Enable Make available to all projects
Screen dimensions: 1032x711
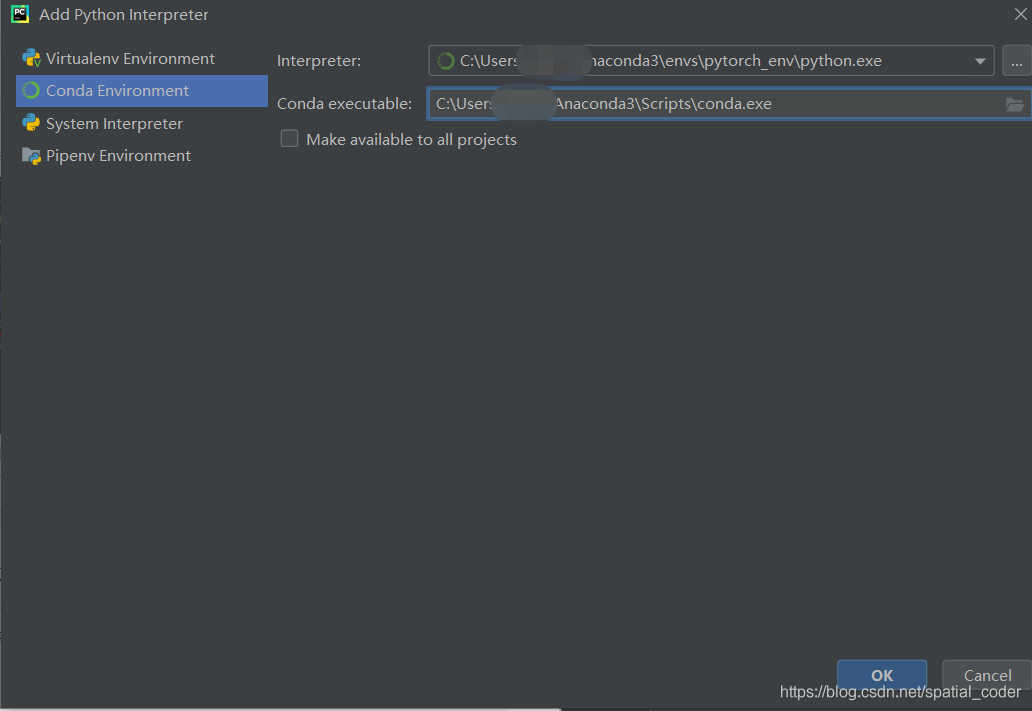[290, 139]
